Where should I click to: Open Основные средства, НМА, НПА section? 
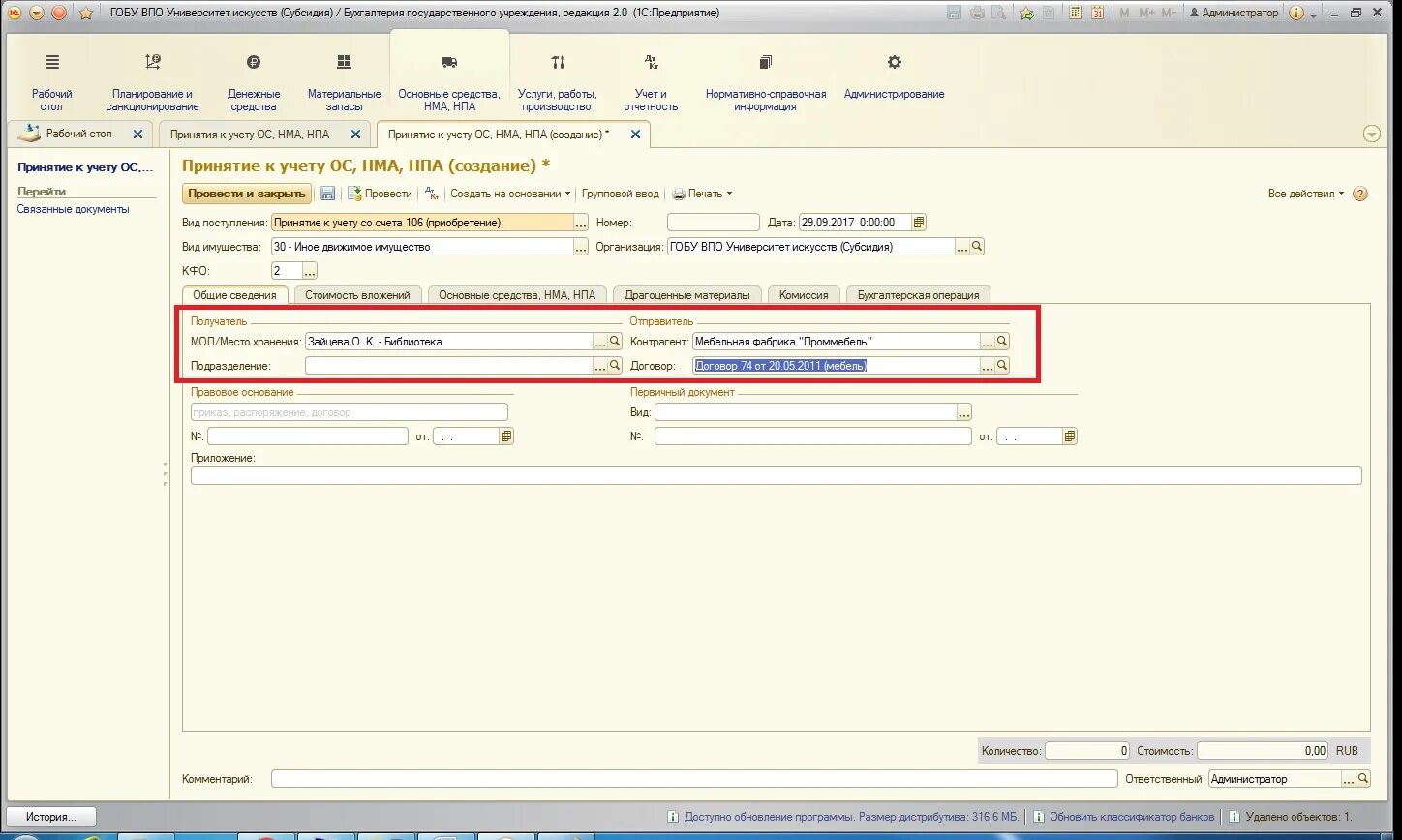click(x=449, y=82)
